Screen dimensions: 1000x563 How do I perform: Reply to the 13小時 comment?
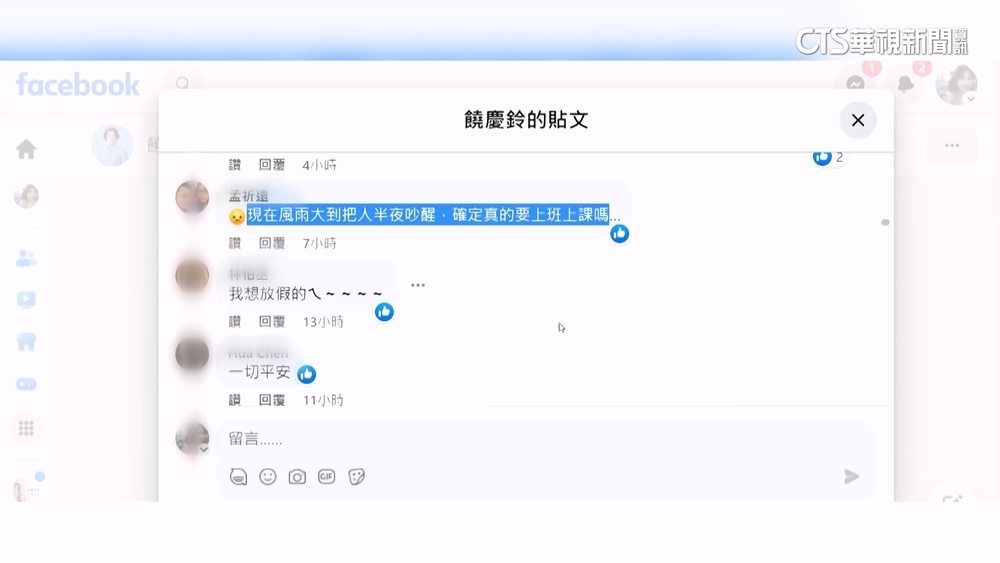[272, 321]
